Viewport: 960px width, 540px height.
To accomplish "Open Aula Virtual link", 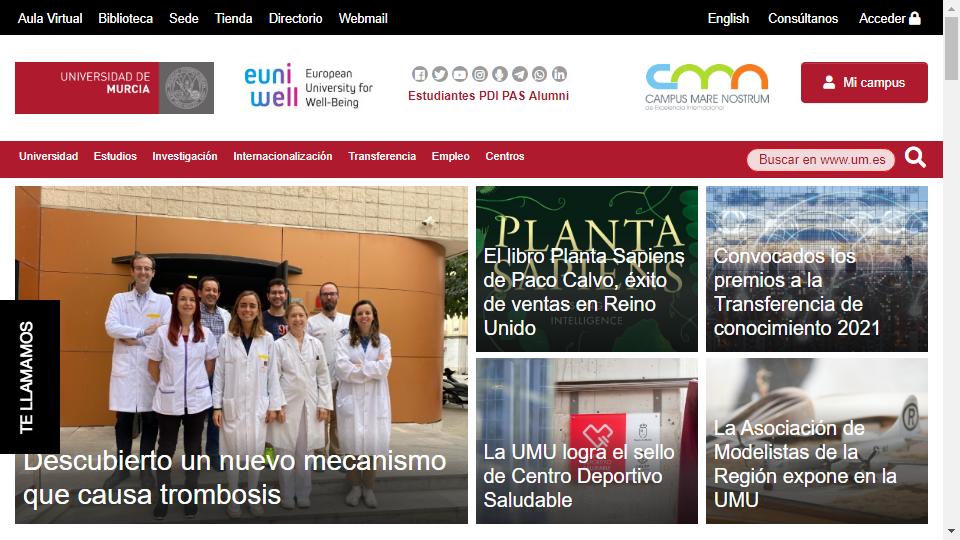I will 50,18.
